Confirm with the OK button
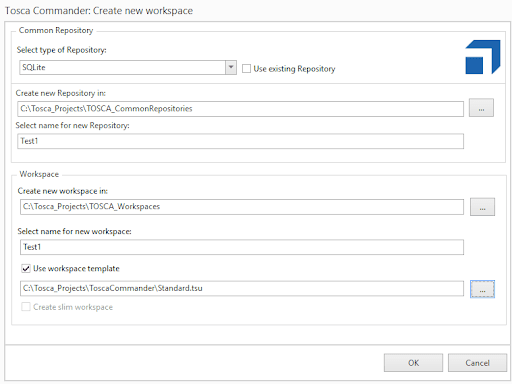This screenshot has width=512, height=384. [413, 363]
